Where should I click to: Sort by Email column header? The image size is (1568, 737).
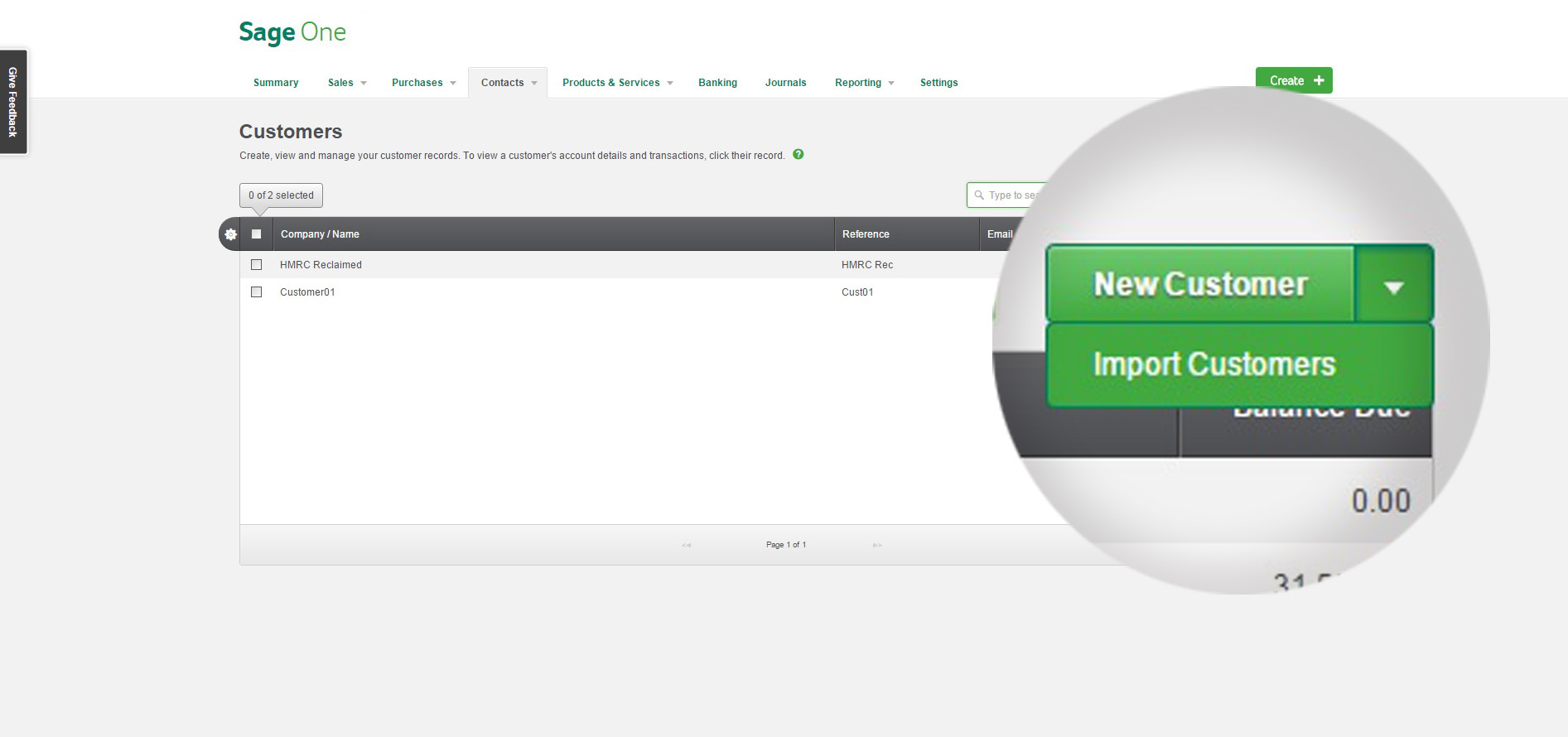(x=1000, y=234)
